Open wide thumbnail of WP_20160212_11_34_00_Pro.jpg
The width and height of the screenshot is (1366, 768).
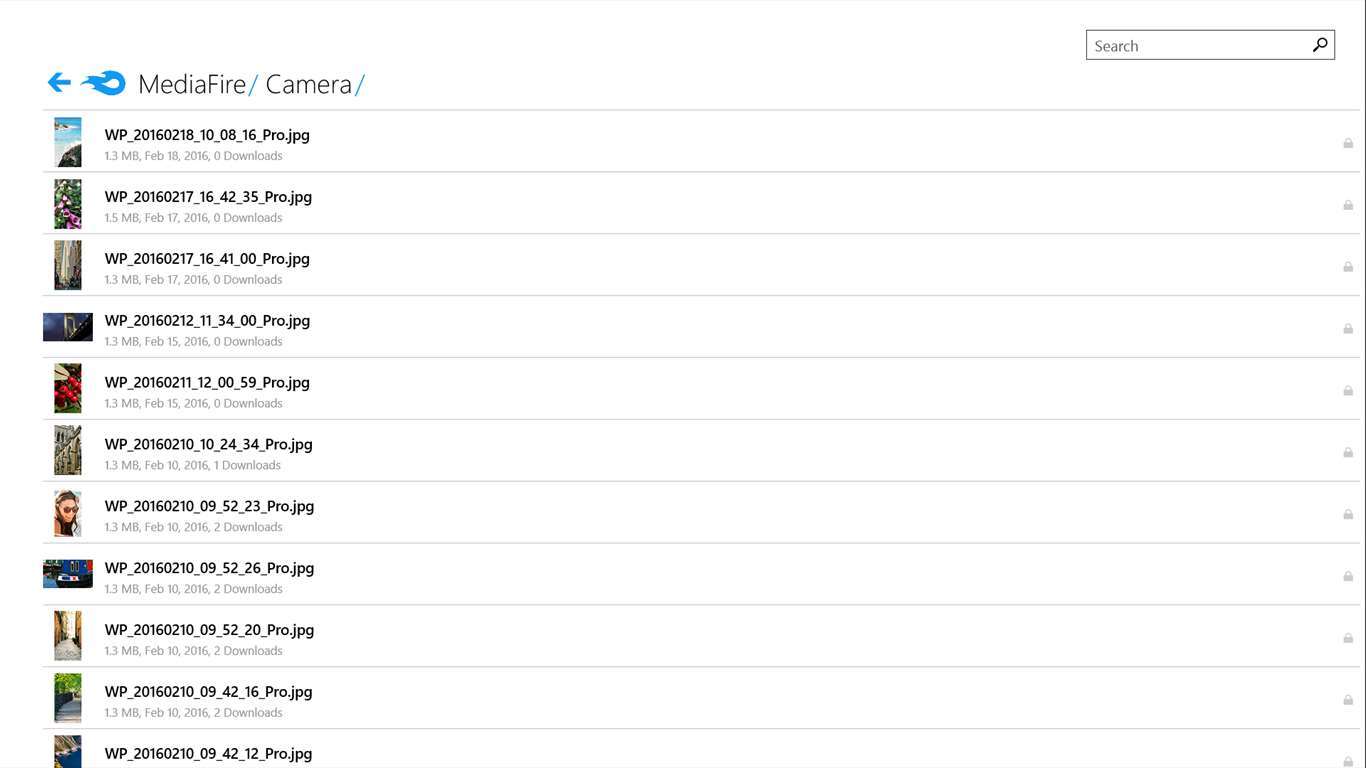pyautogui.click(x=68, y=327)
